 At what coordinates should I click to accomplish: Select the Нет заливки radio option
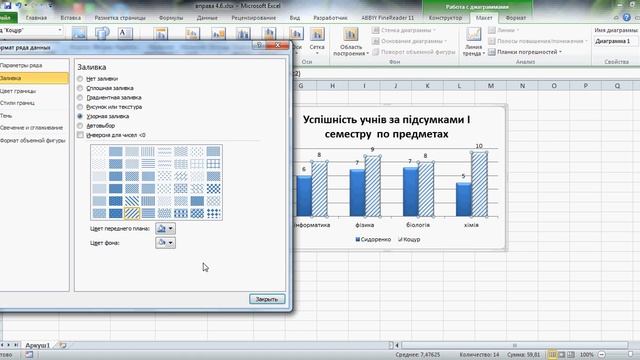coord(80,79)
